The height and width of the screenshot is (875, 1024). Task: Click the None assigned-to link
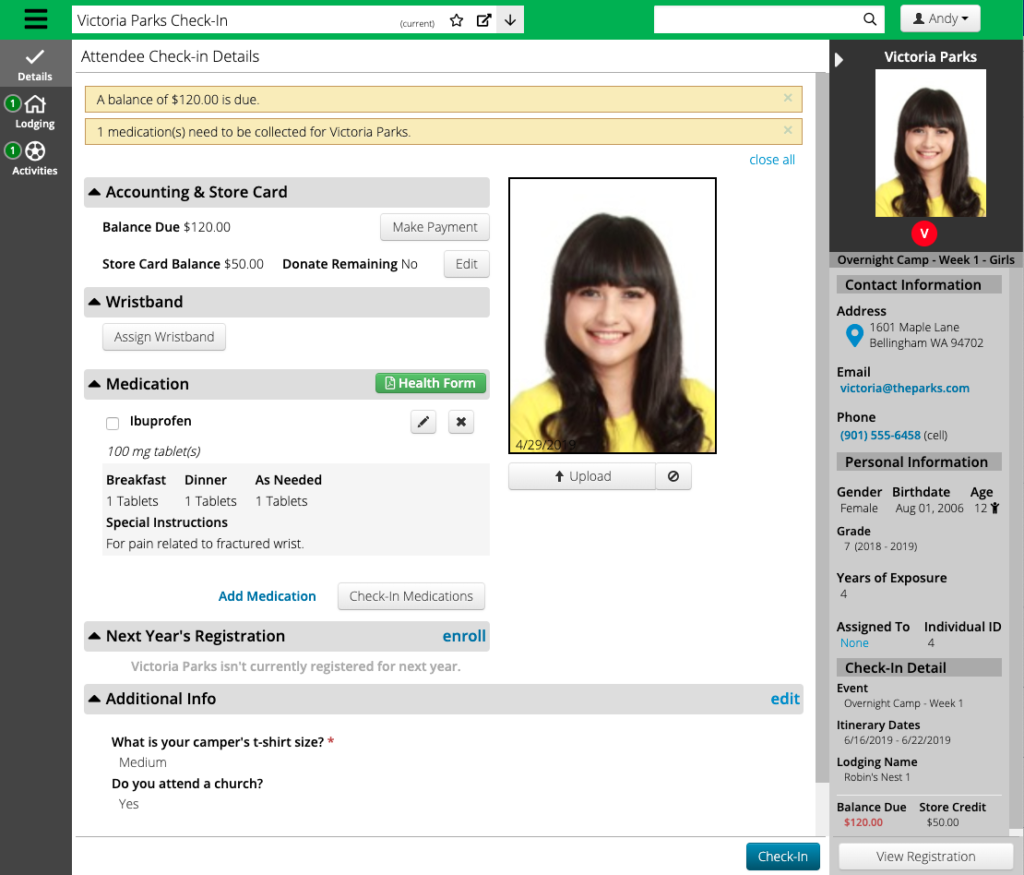click(x=854, y=643)
